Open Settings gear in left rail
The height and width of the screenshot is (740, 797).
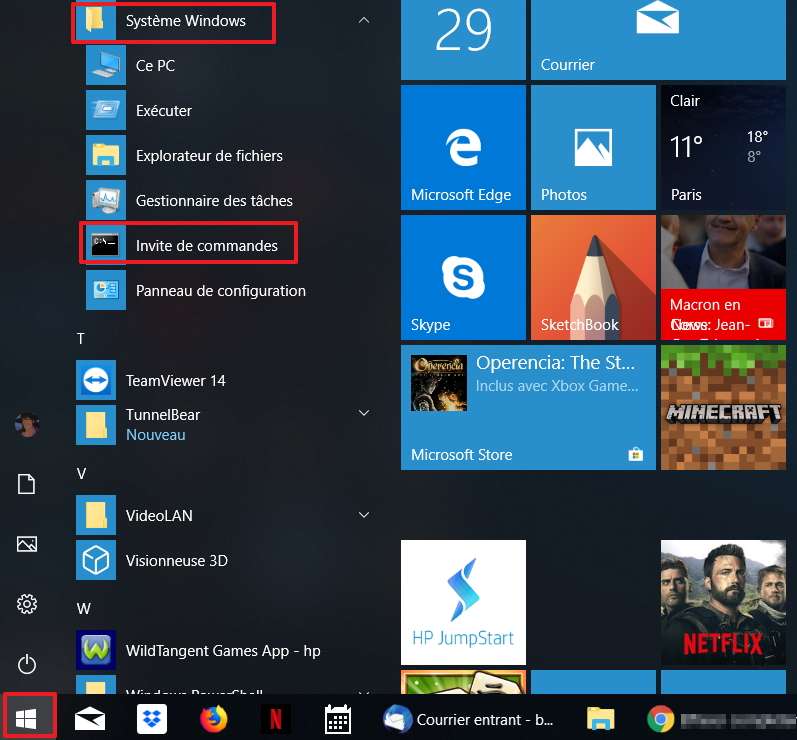[27, 604]
